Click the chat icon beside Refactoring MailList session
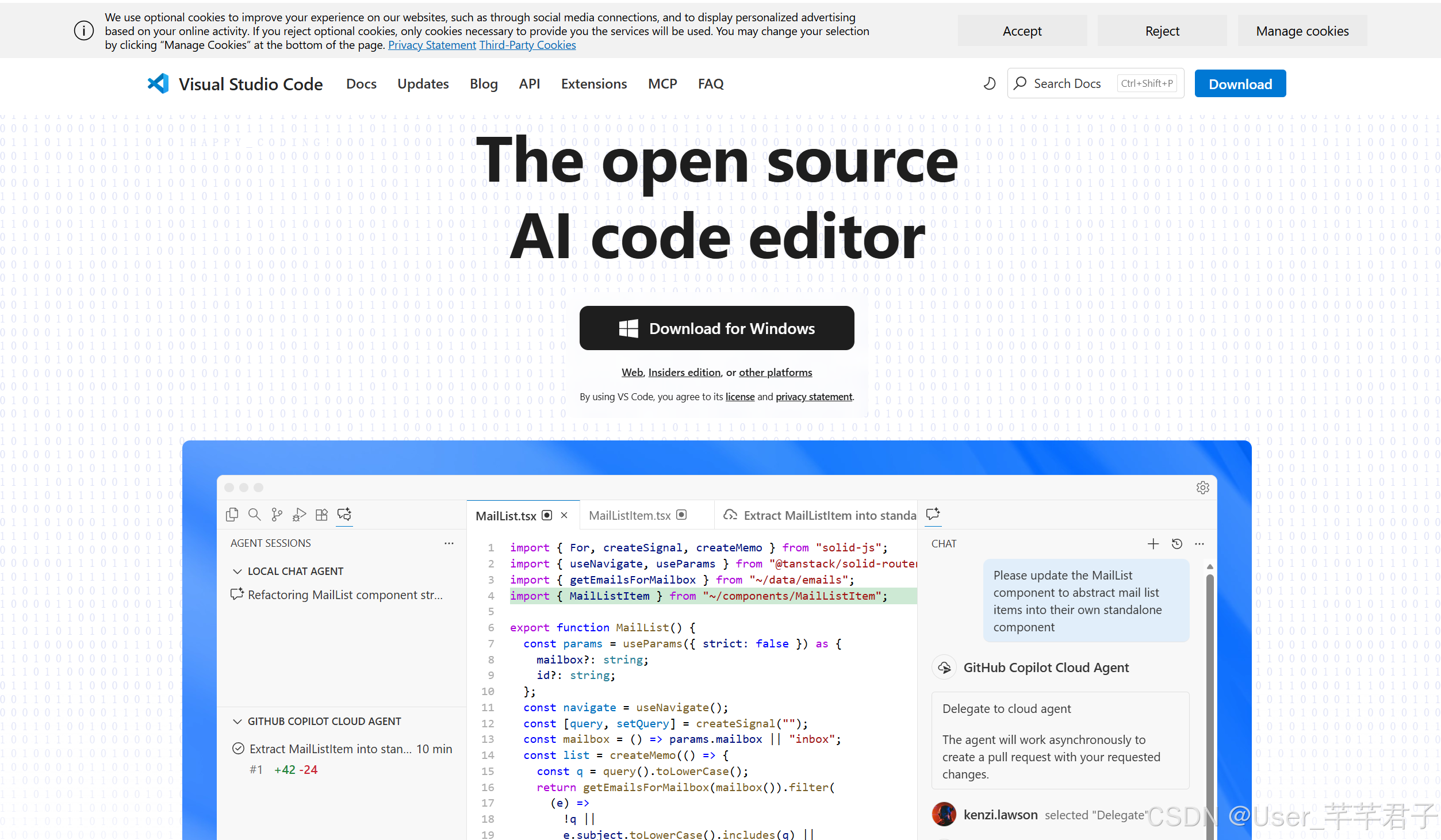1441x840 pixels. click(x=237, y=594)
